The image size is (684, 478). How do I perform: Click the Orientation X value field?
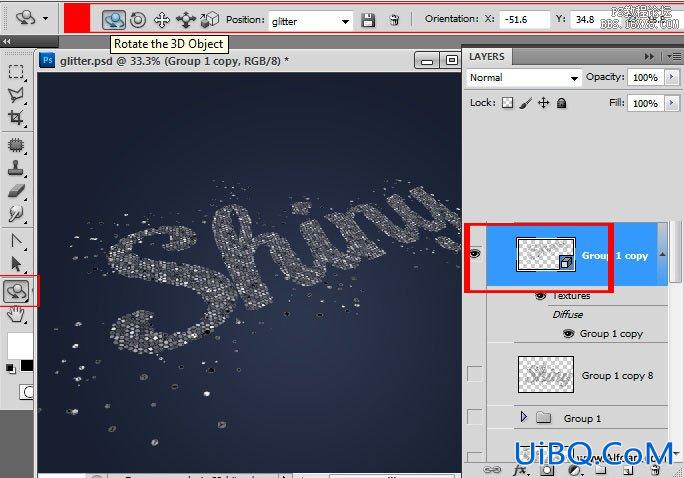524,20
